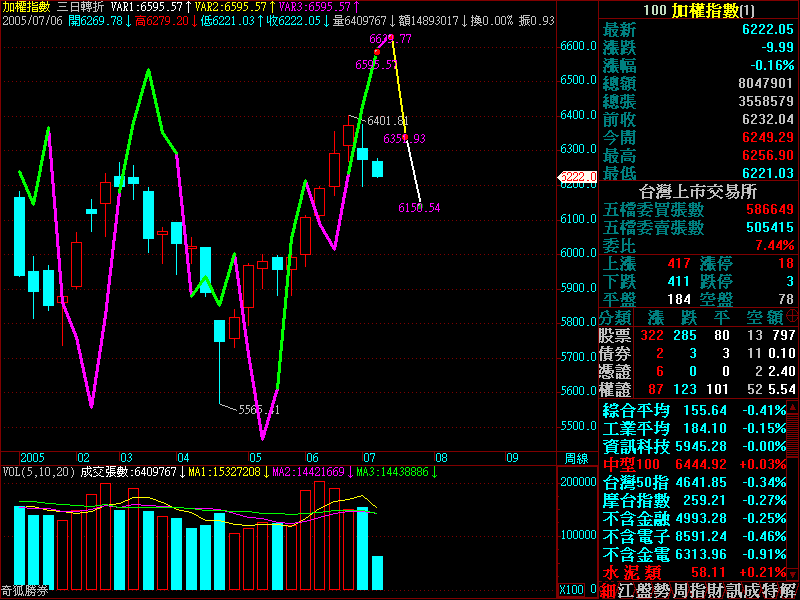Click 今開 value 6249.29
The image size is (800, 600).
768,137
